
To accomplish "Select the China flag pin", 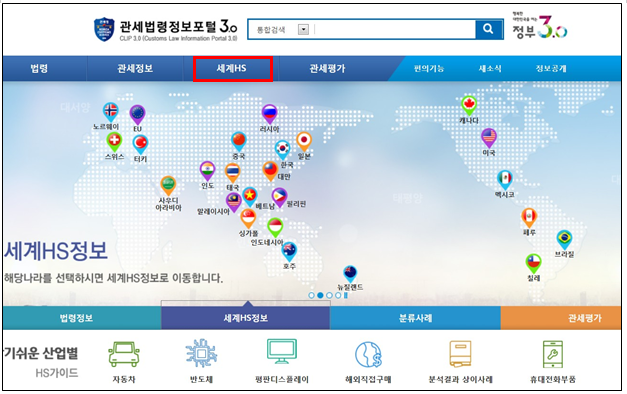I will tap(239, 141).
